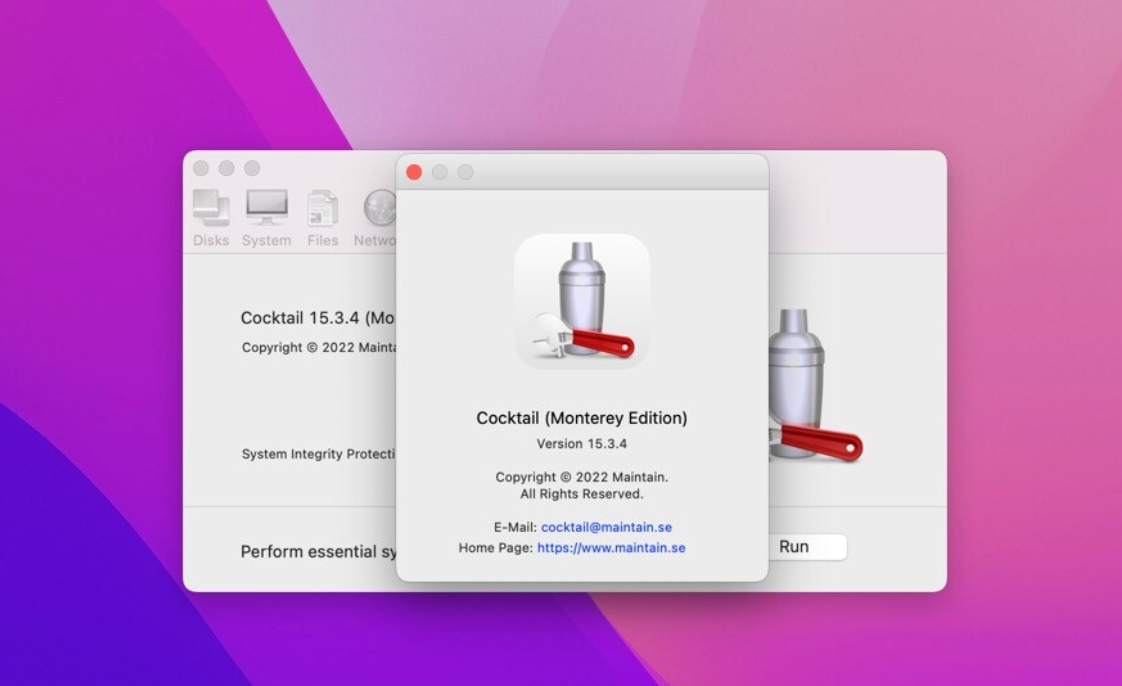Screen dimensions: 1122x686
Task: Click the About dialog's disabled zoom button
Action: click(x=466, y=172)
